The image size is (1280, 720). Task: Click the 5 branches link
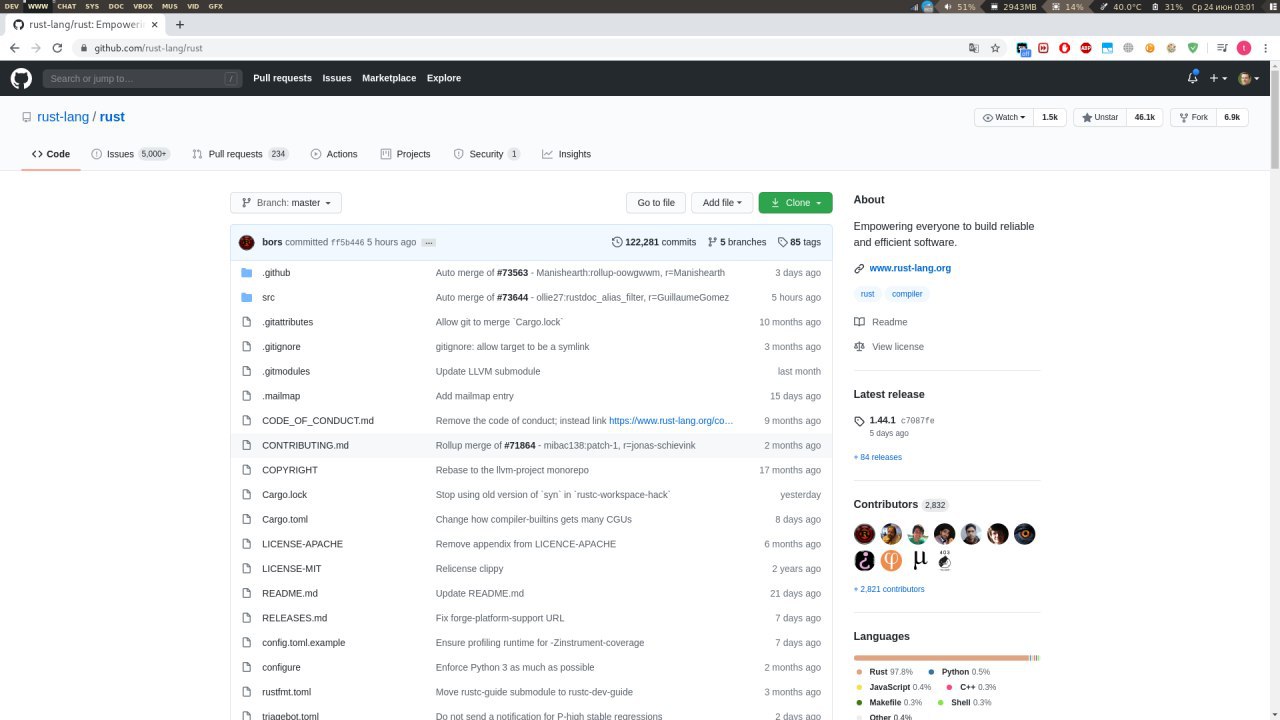coord(737,242)
